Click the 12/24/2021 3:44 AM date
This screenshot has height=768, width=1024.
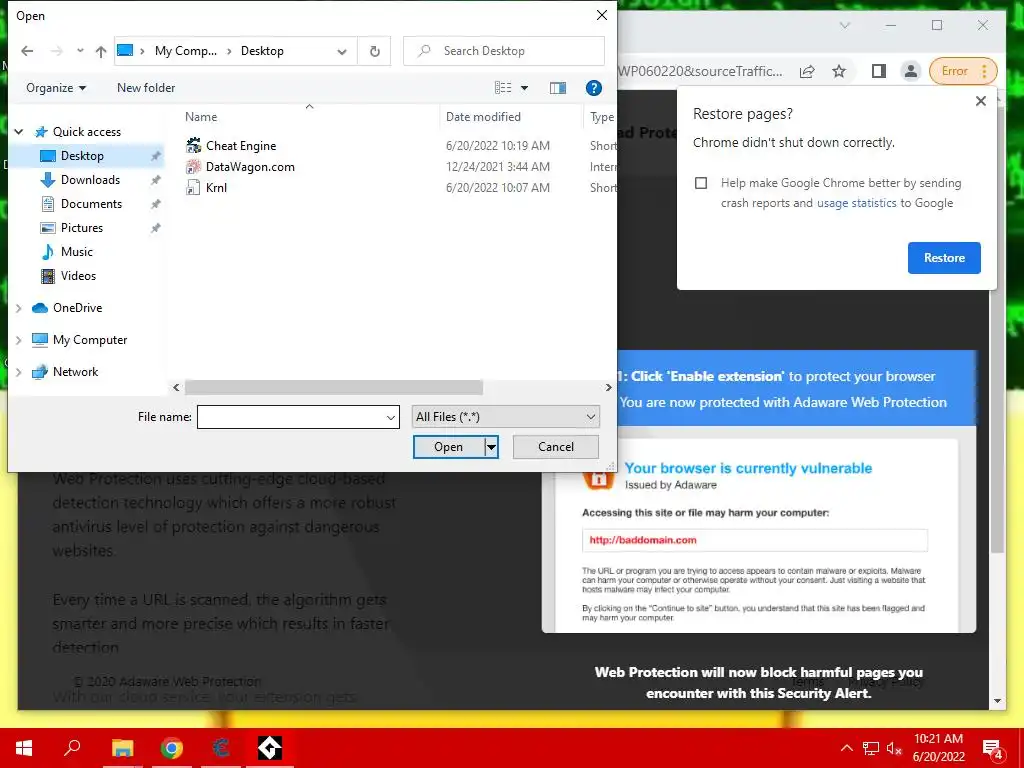(498, 167)
